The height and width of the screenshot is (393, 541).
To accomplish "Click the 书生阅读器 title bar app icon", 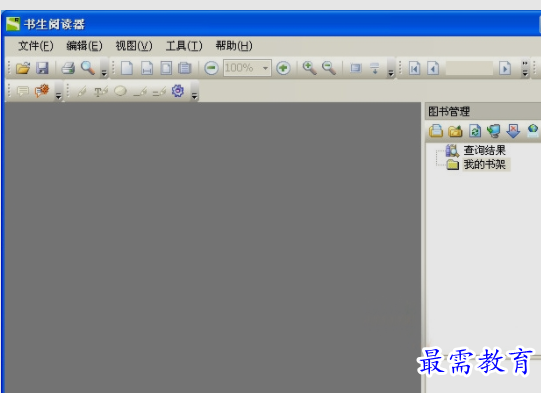I will click(13, 24).
